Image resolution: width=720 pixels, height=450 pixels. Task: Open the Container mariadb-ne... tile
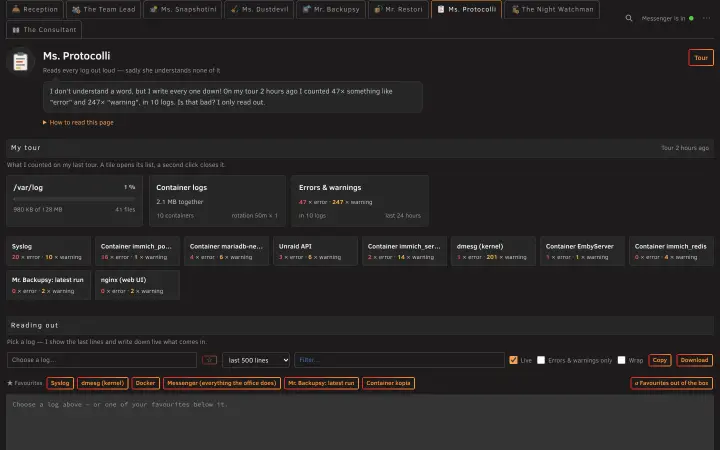(x=226, y=251)
